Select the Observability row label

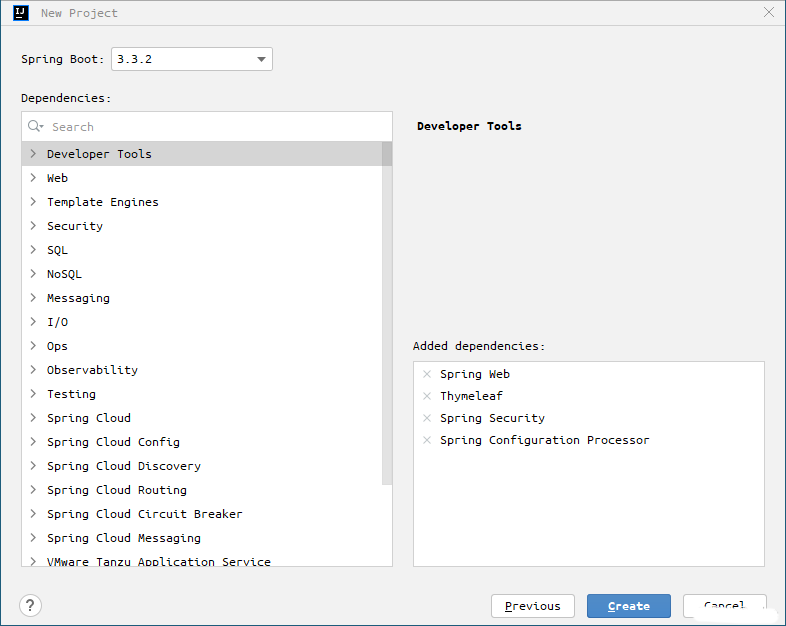92,370
